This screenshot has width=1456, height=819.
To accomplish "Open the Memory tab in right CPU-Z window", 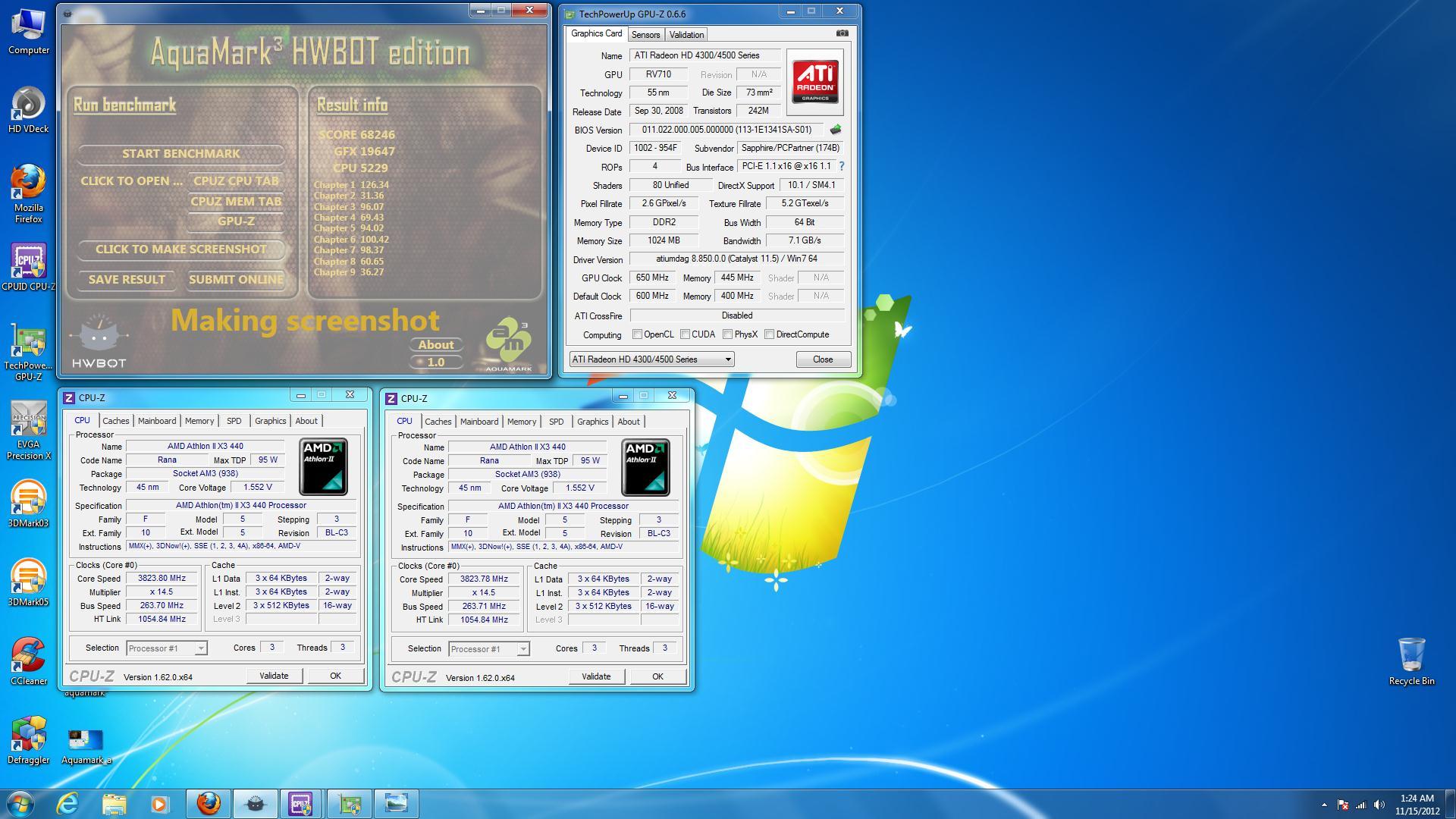I will pyautogui.click(x=522, y=422).
